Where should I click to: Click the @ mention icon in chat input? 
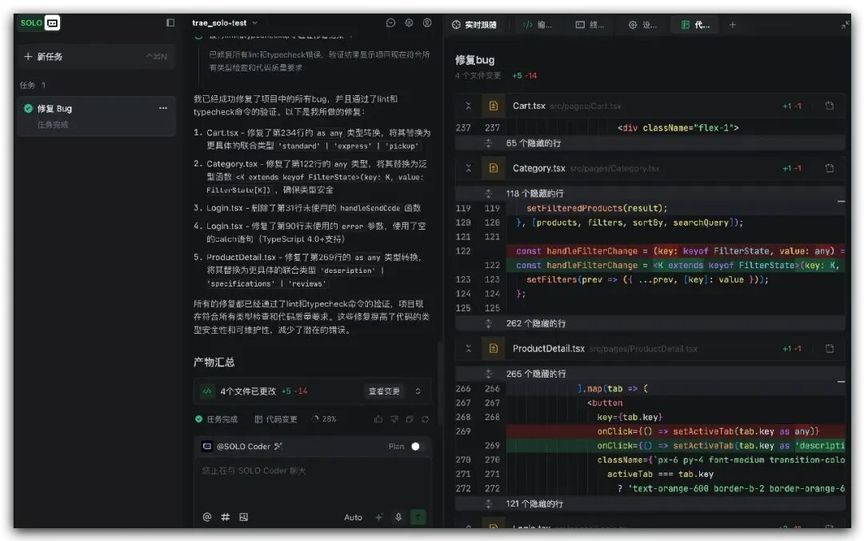tap(207, 517)
